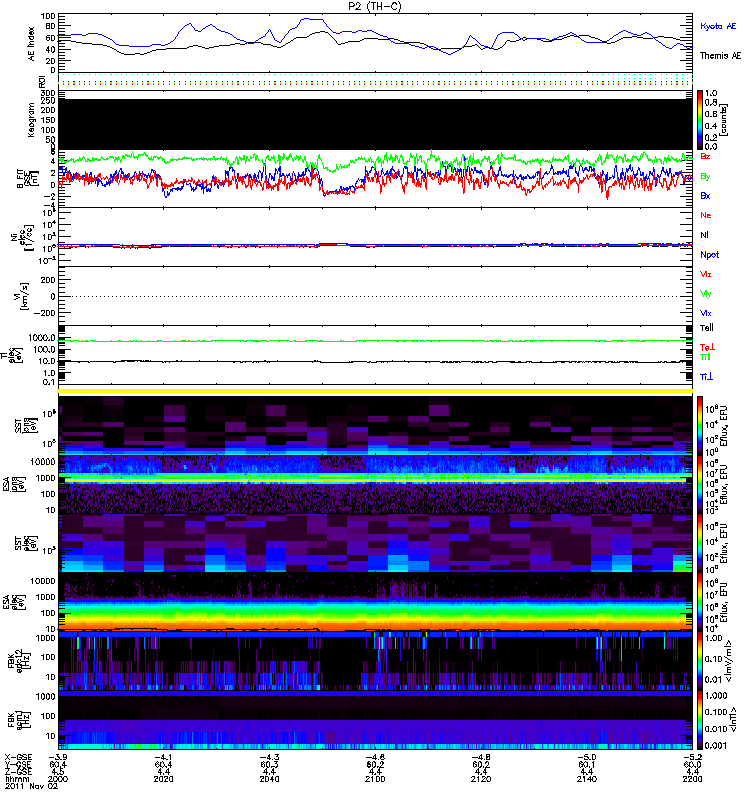The width and height of the screenshot is (750, 800).
Task: Select the red Te perpendicular legend label
Action: [x=707, y=347]
